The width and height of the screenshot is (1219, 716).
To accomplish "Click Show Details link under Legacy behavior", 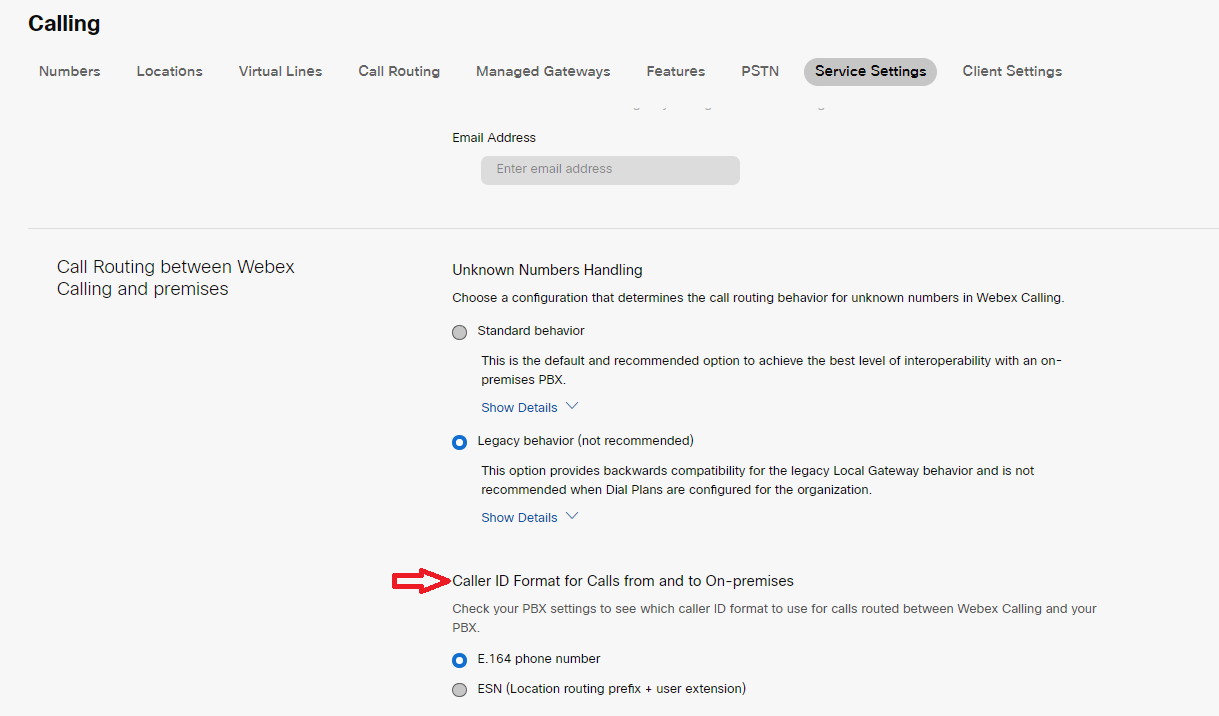I will click(x=519, y=518).
